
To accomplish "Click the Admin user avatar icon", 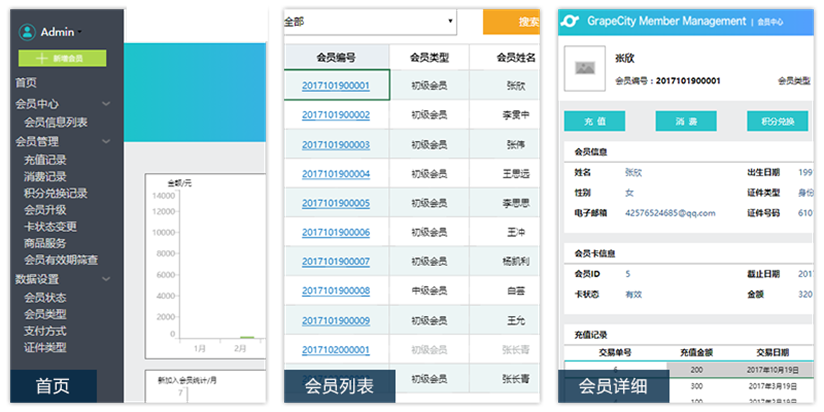I will 27,32.
